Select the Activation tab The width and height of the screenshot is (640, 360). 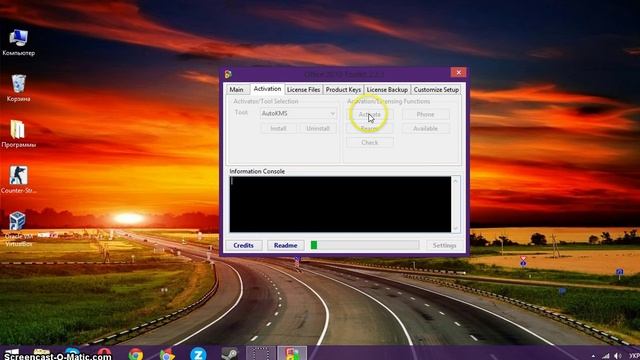point(267,89)
